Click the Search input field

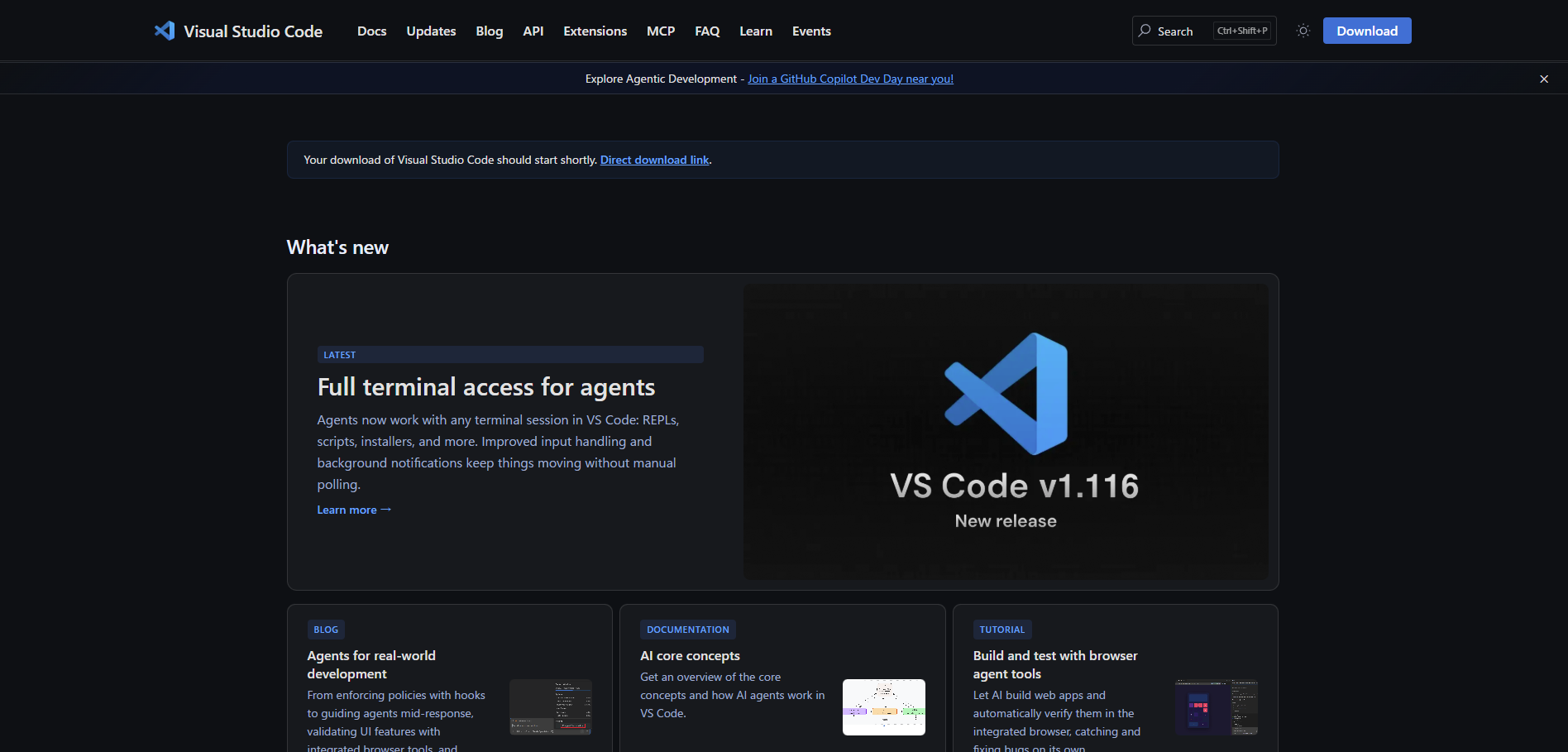[1183, 31]
